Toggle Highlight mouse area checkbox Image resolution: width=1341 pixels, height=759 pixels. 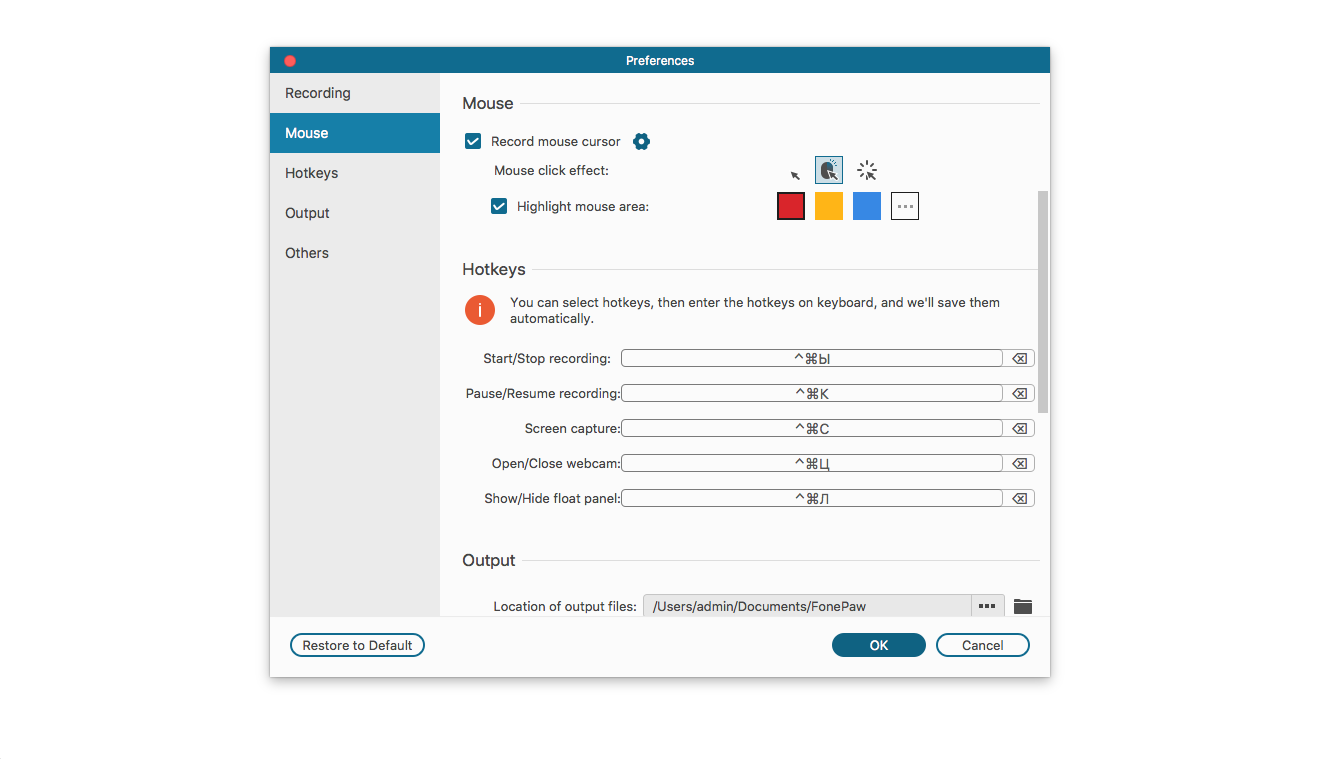coord(499,207)
